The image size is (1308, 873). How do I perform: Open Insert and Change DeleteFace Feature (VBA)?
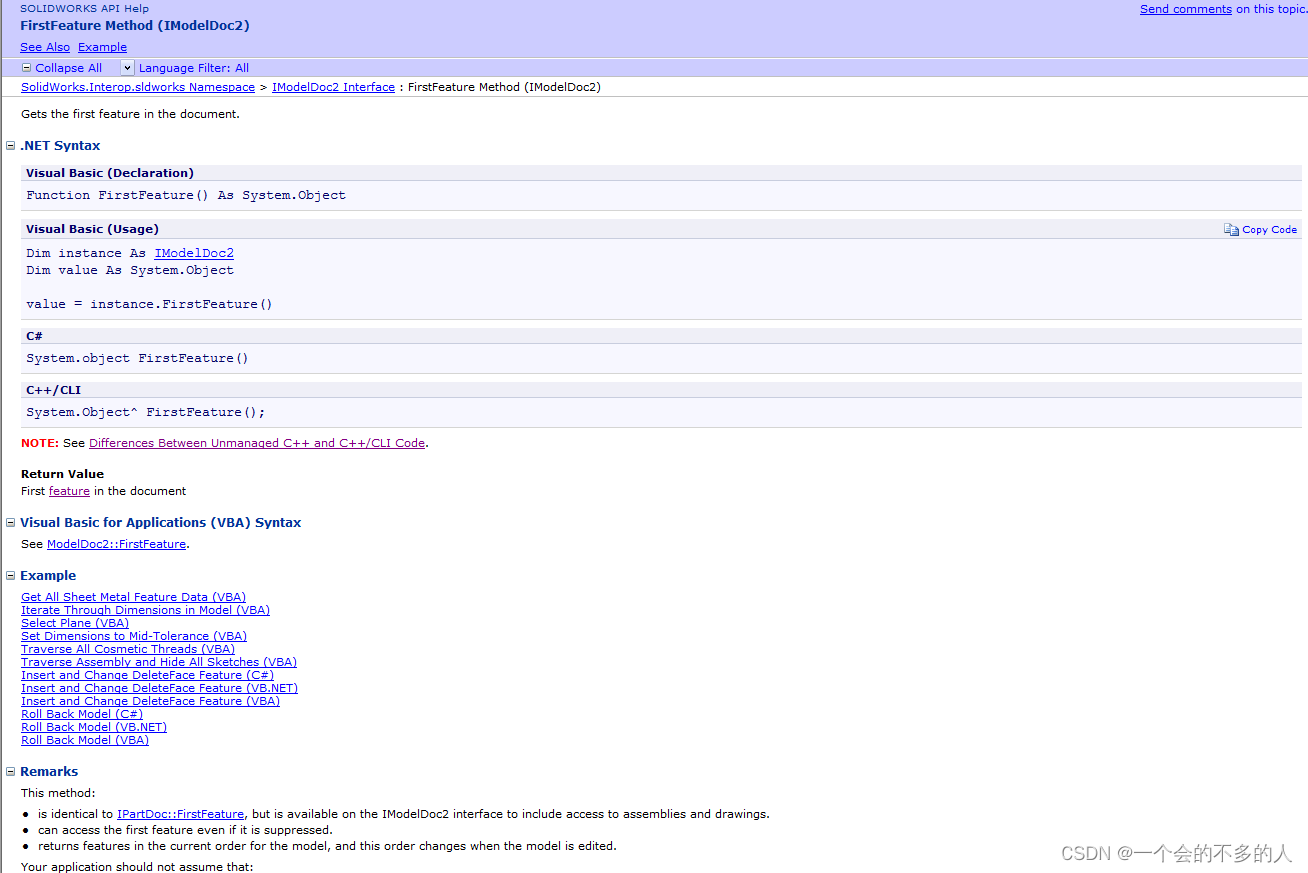pyautogui.click(x=150, y=701)
